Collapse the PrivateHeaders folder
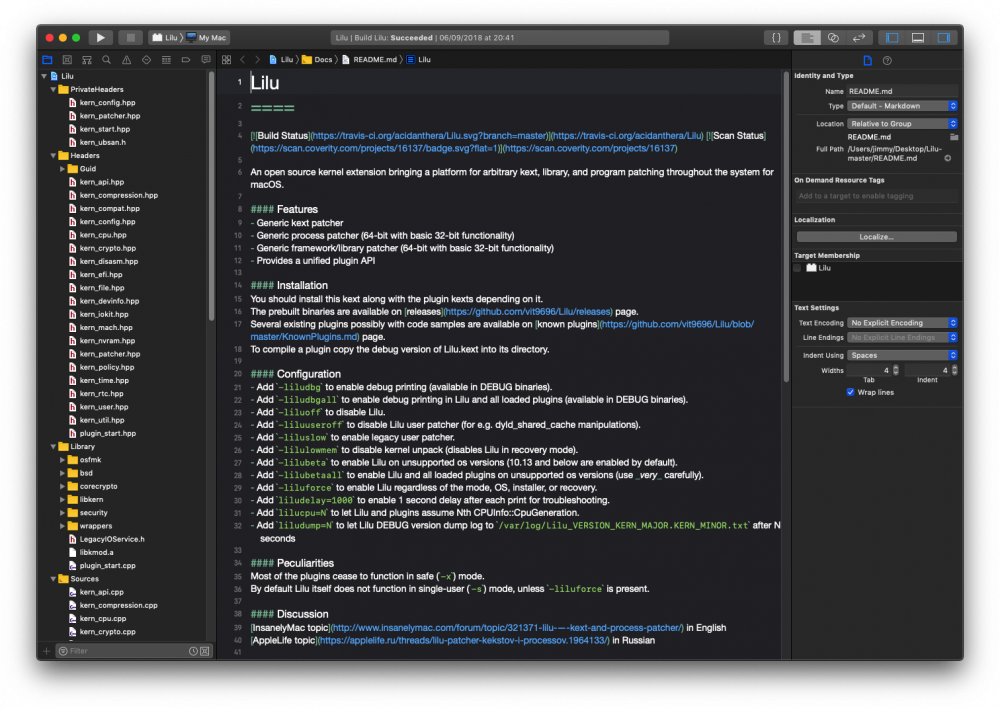The image size is (1000, 709). pyautogui.click(x=54, y=89)
